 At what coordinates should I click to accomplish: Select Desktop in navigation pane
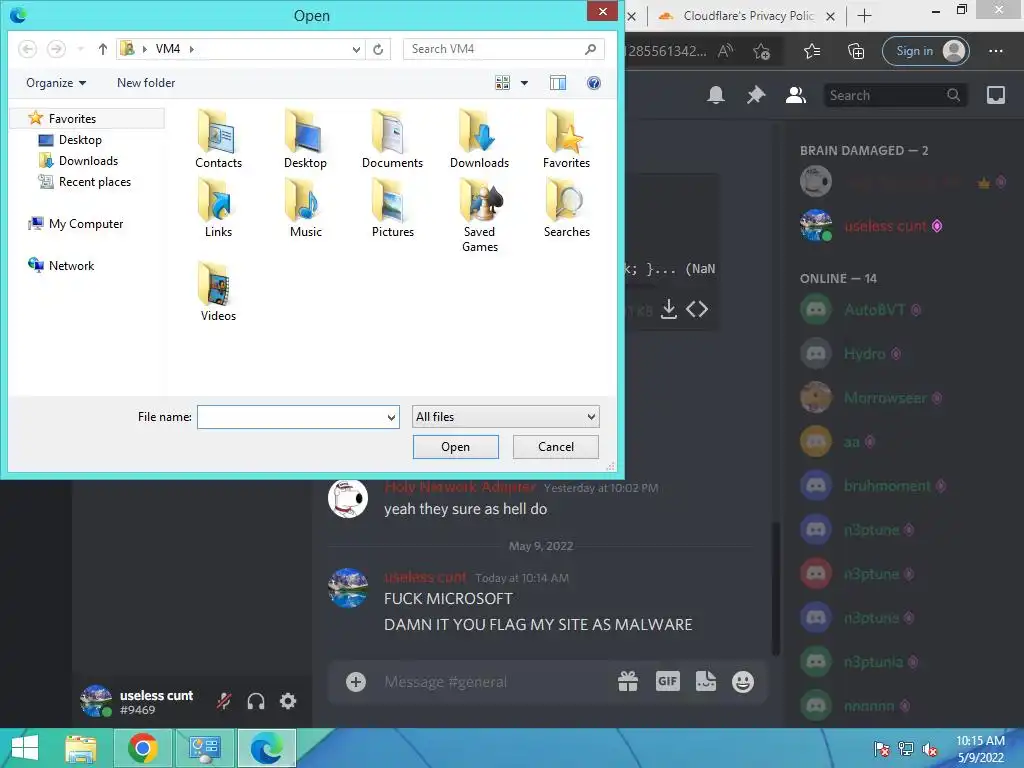tap(70, 140)
